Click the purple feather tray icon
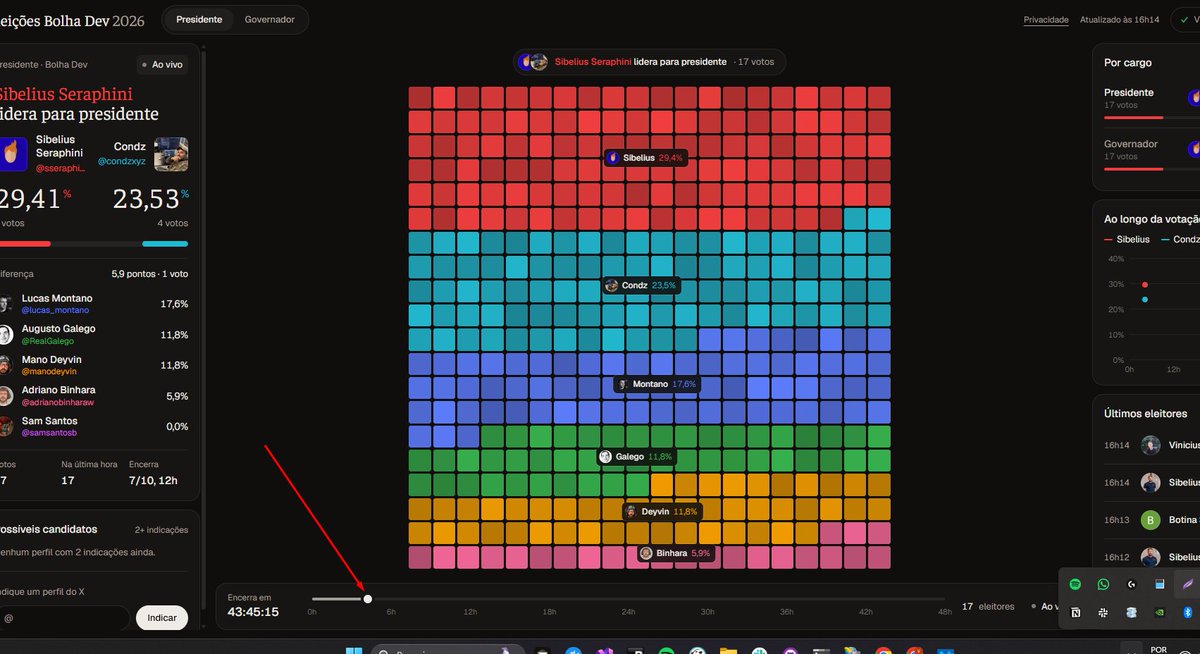This screenshot has height=654, width=1200. (x=1188, y=584)
